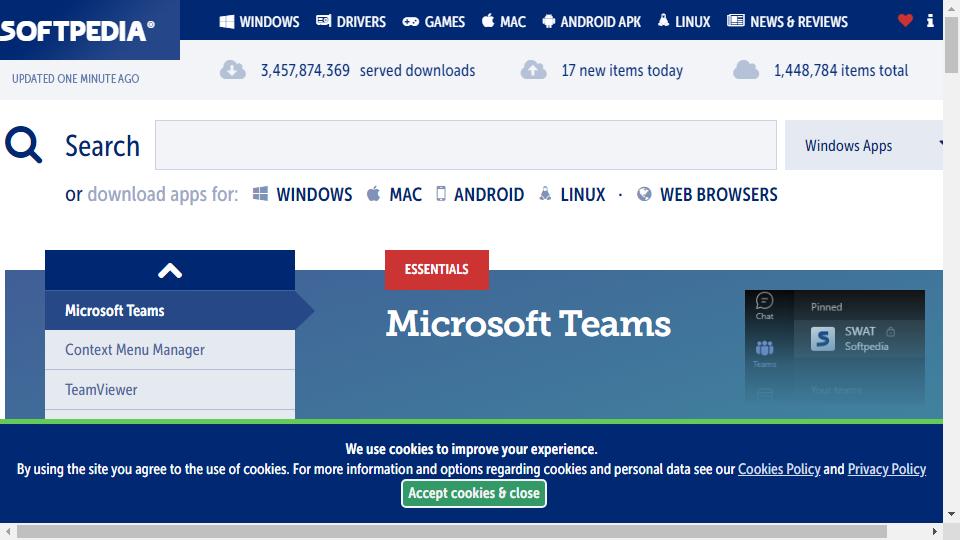
Task: Open the Windows menu in top navigation
Action: pyautogui.click(x=260, y=21)
